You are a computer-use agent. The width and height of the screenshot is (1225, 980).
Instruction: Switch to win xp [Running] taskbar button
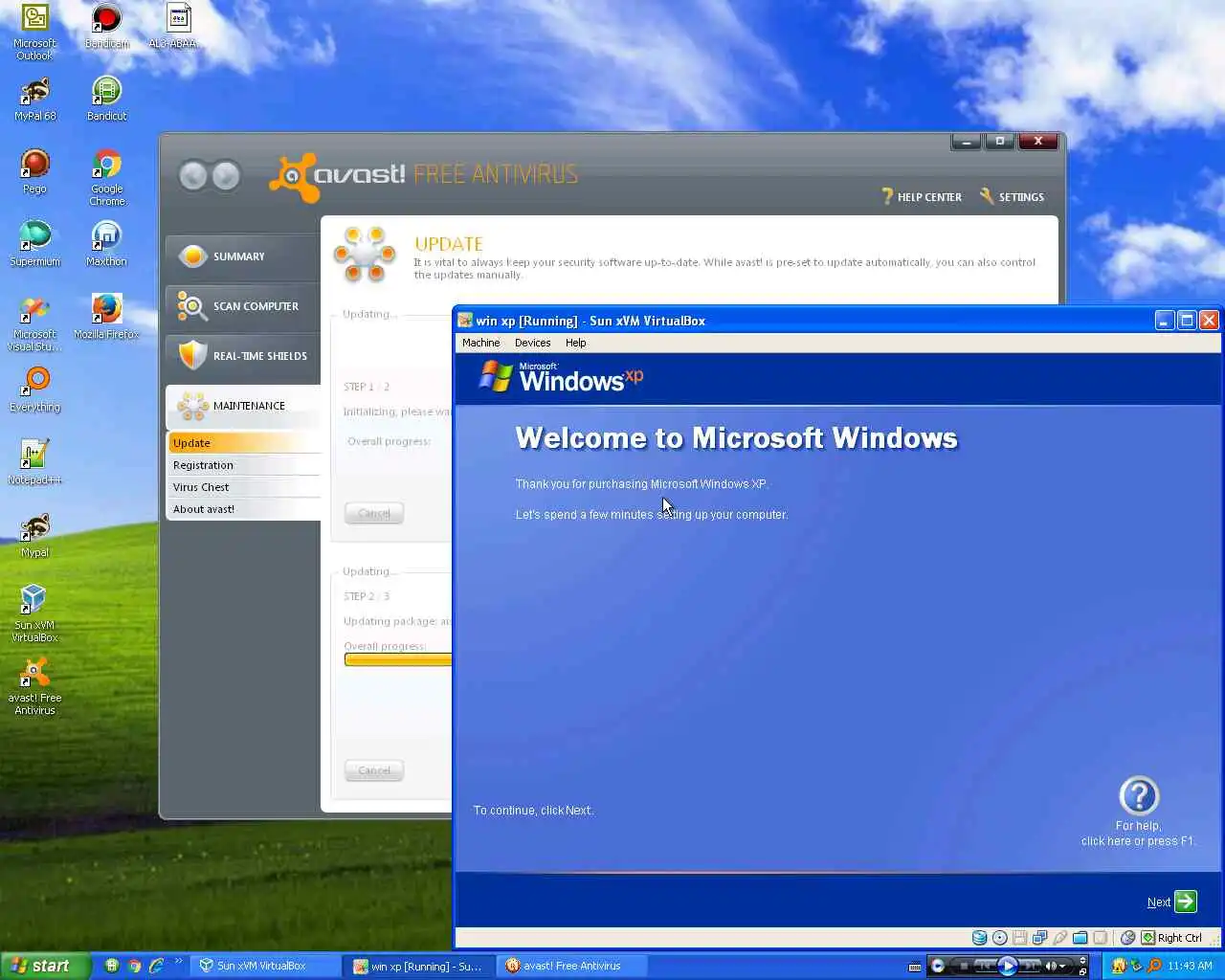(x=419, y=966)
